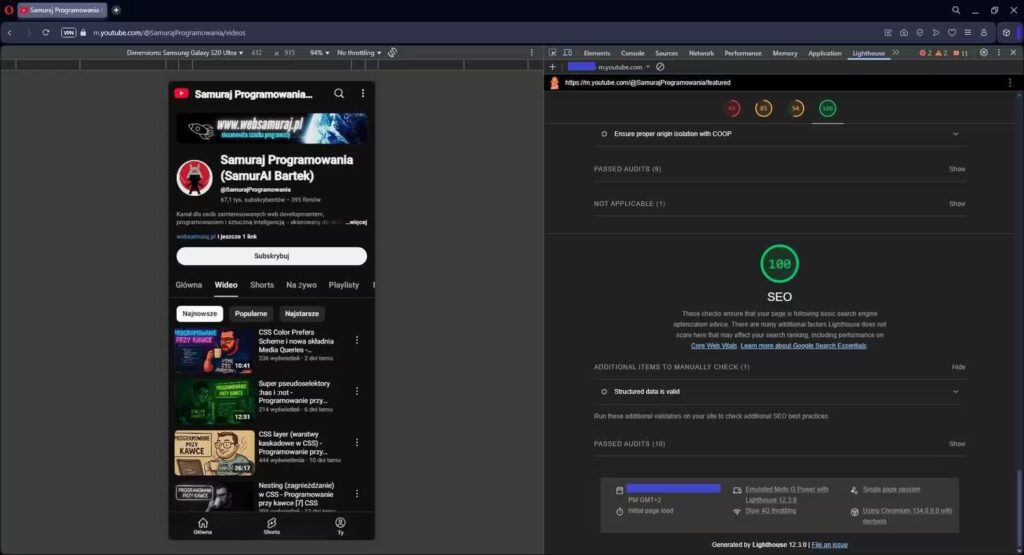Open Learn more about Google Search Essentials

[803, 346]
